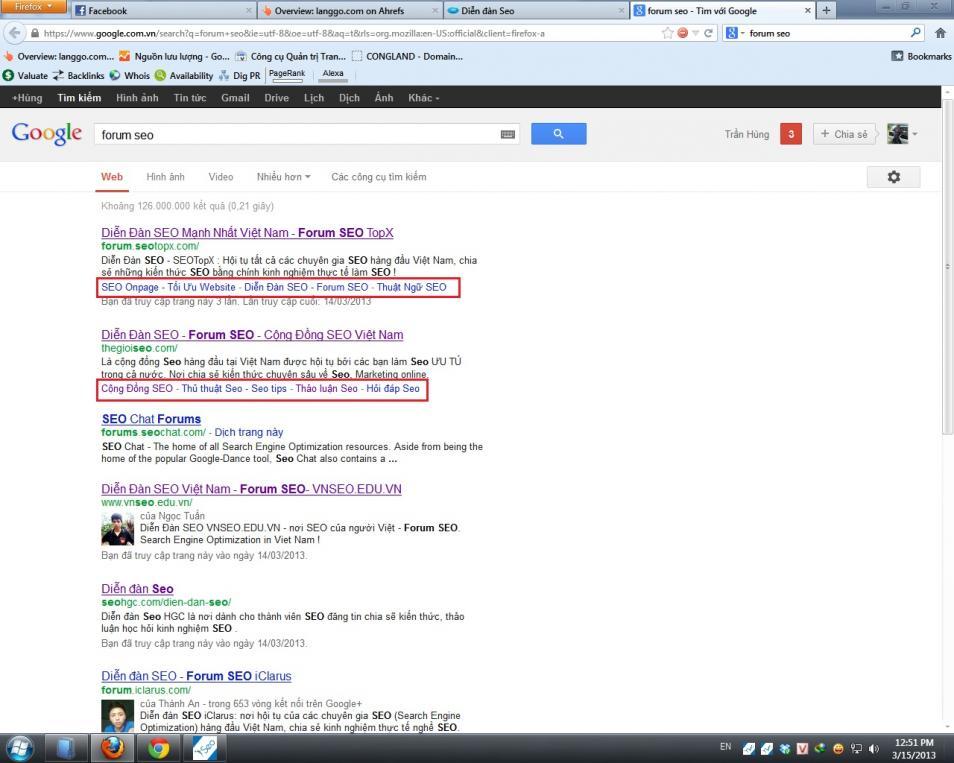This screenshot has width=954, height=763.
Task: Open the Forum SEO iClarus result
Action: [196, 676]
